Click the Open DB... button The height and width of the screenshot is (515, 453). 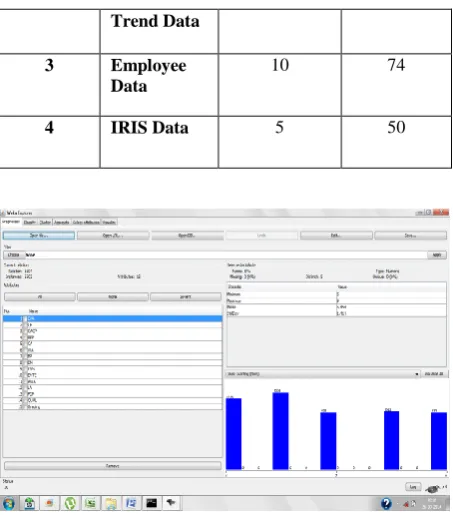coord(187,235)
